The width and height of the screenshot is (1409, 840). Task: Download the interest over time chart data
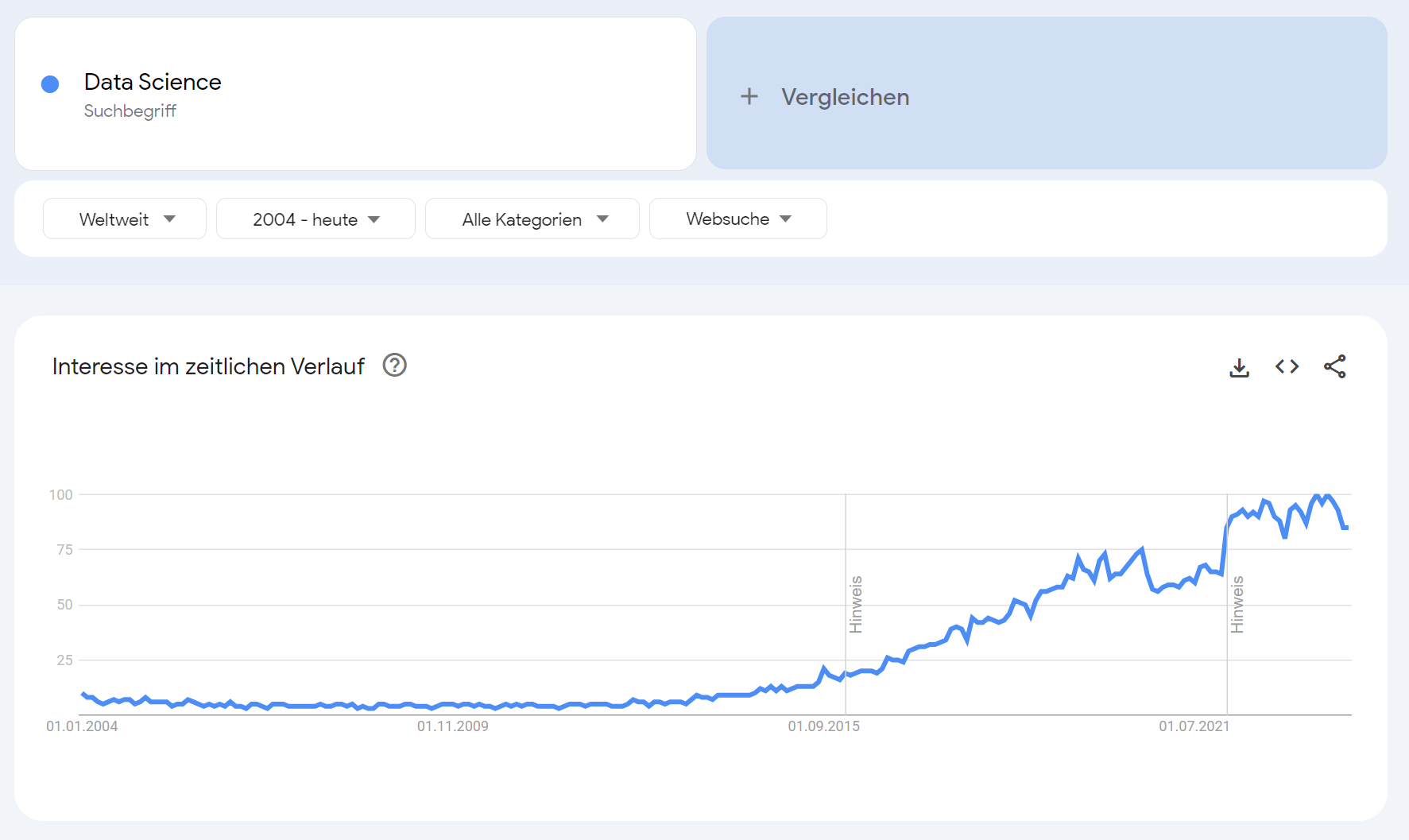(1239, 367)
